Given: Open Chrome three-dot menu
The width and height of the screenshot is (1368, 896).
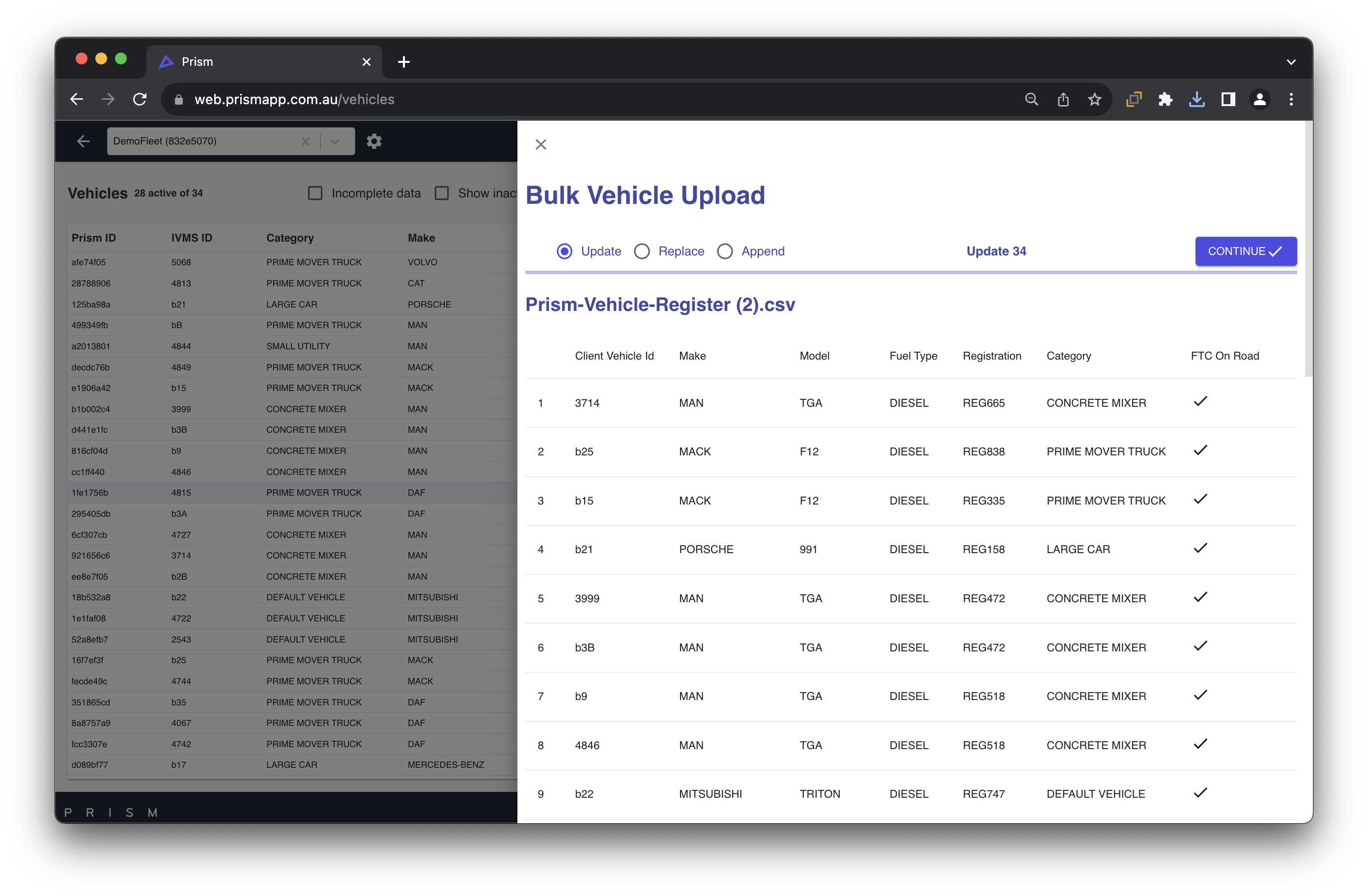Looking at the screenshot, I should (x=1291, y=99).
